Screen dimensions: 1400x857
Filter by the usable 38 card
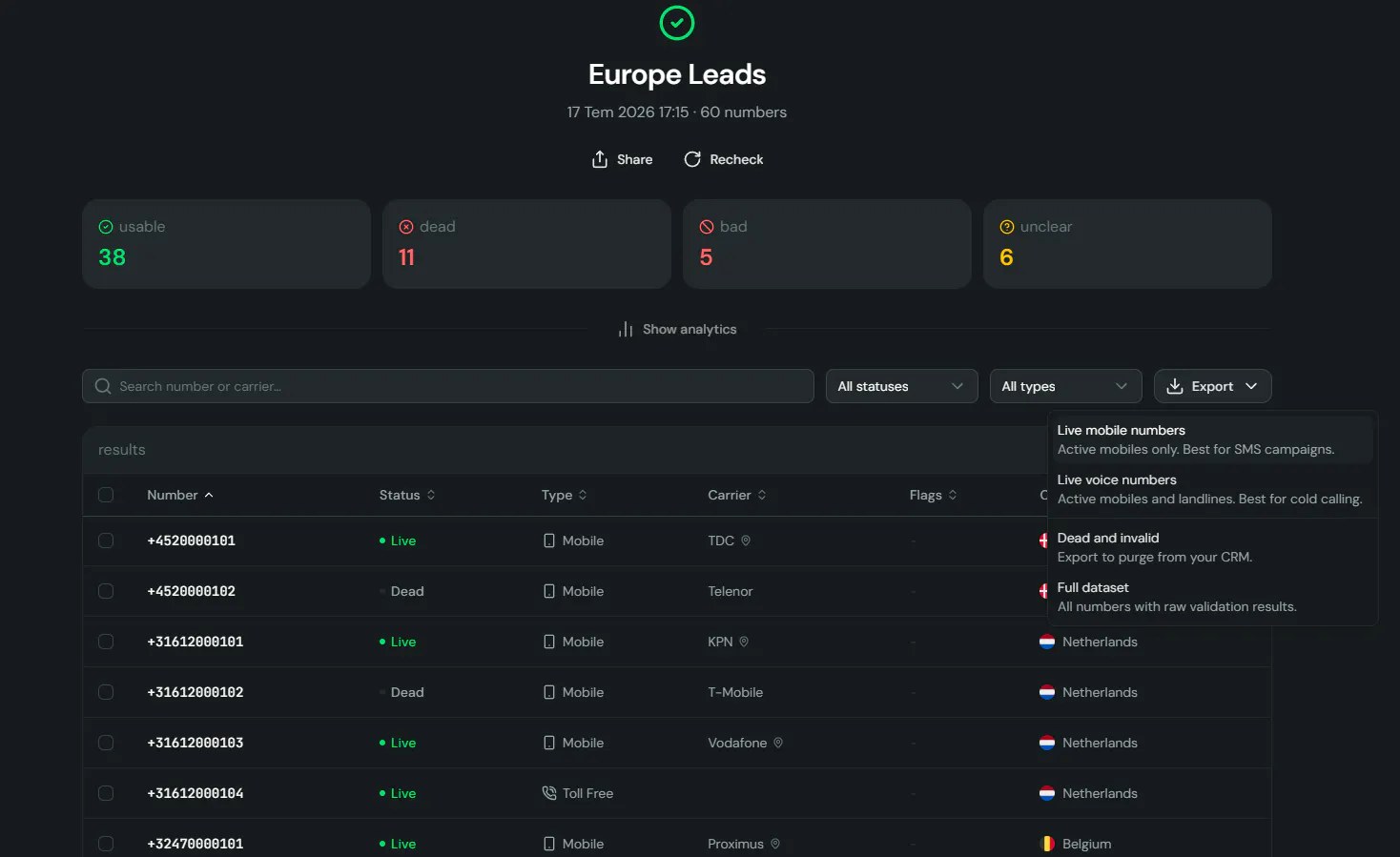[226, 244]
